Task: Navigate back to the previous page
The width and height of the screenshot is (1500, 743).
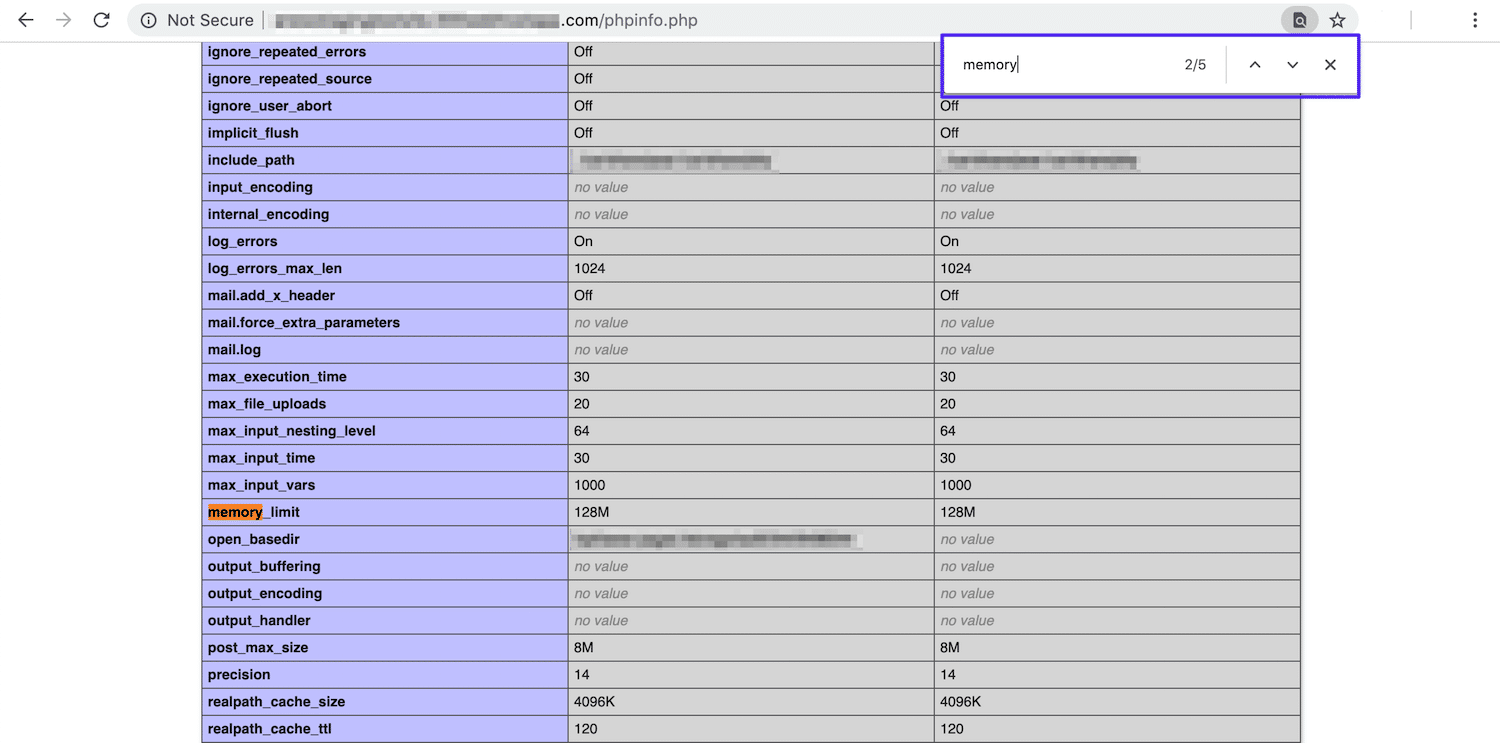Action: pos(25,19)
